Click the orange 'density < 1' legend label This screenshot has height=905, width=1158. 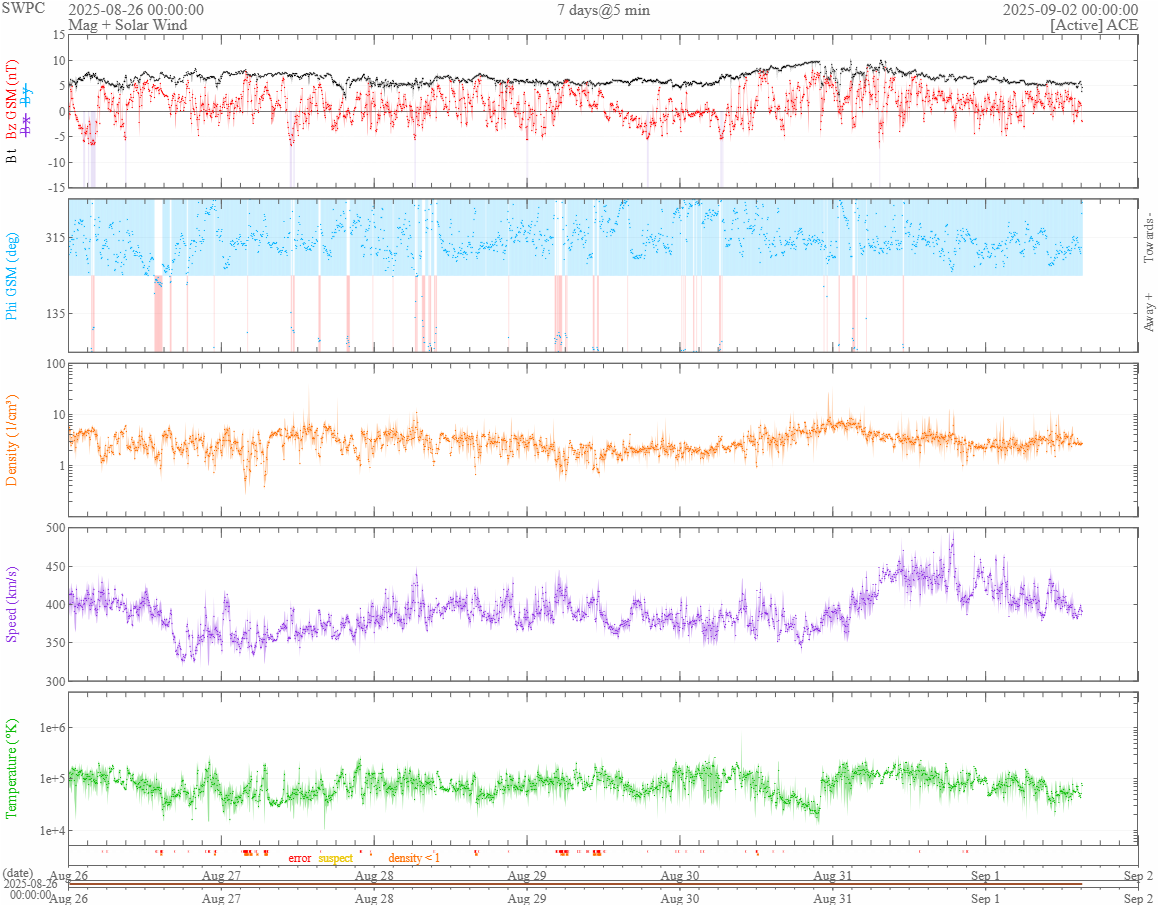413,858
